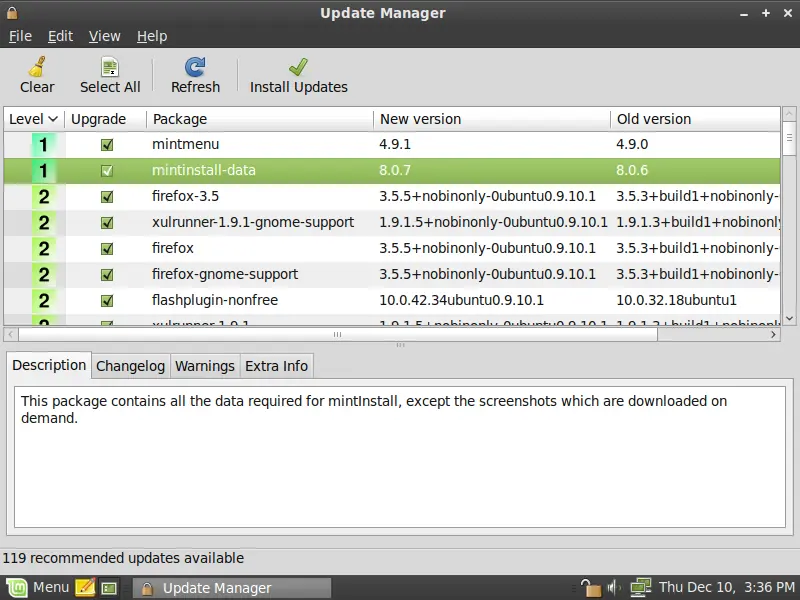Click the vertical scrollbar down arrow
The height and width of the screenshot is (600, 800).
(789, 318)
